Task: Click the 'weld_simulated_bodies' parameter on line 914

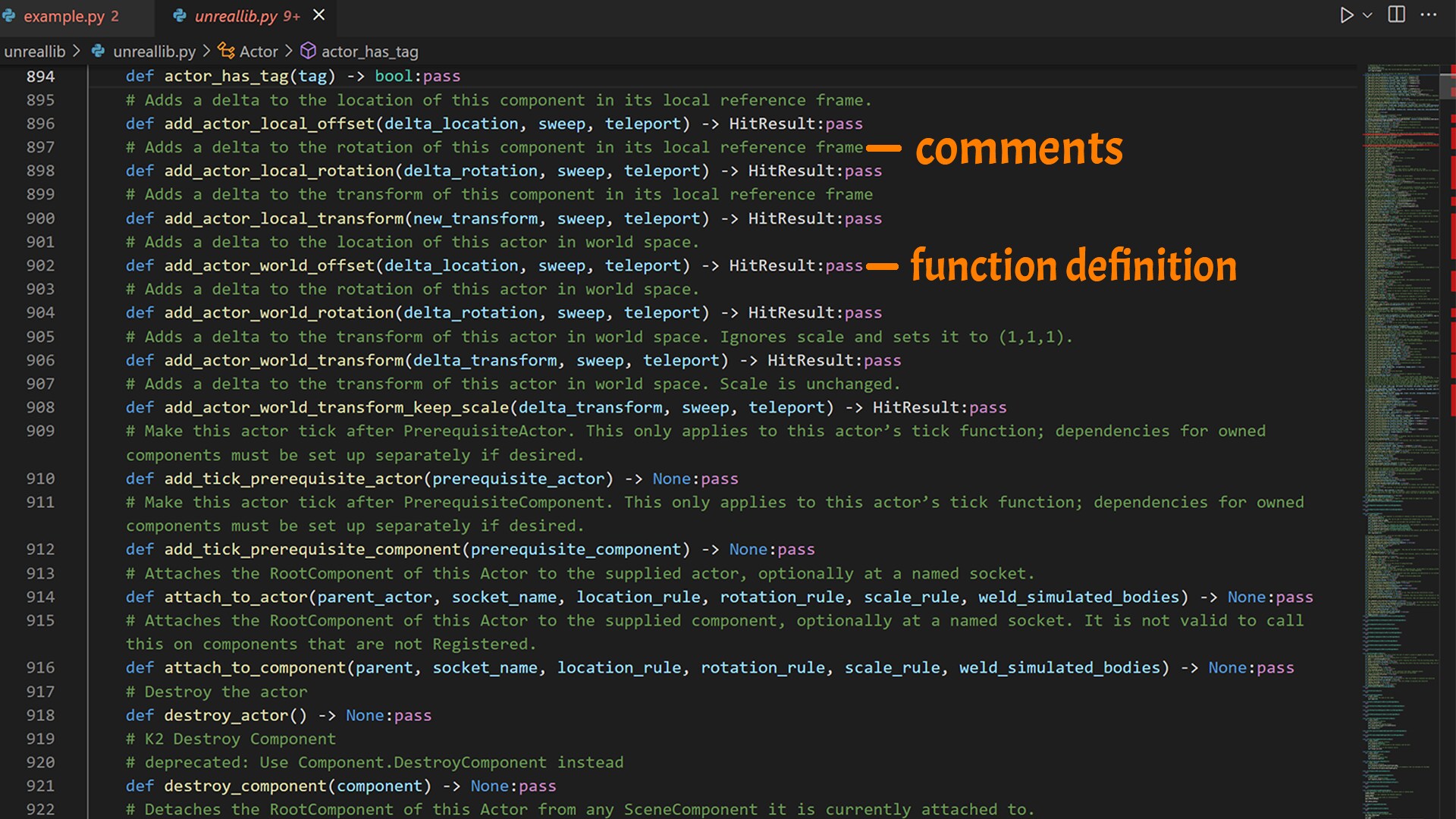Action: click(1079, 597)
